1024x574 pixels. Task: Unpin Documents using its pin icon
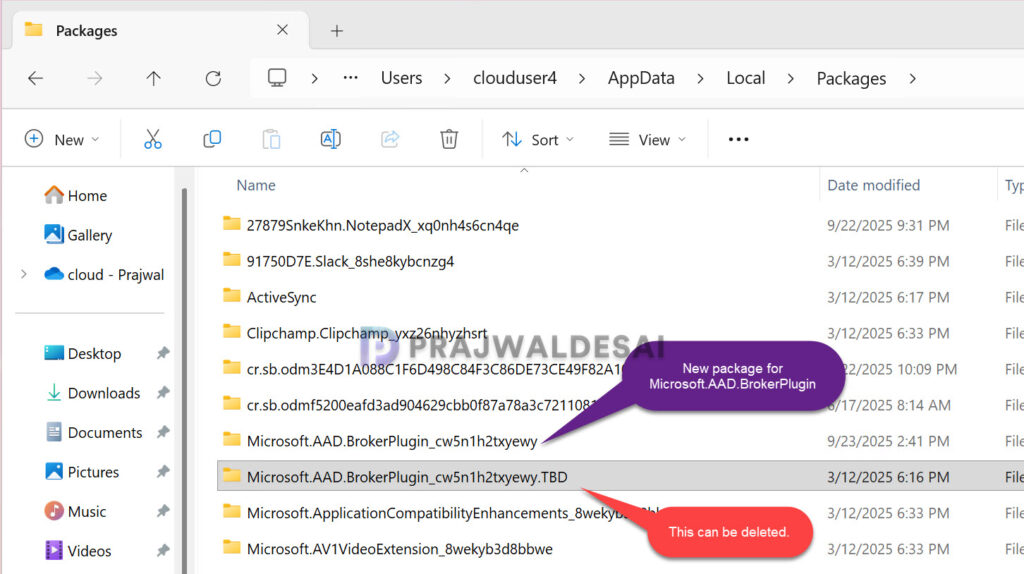click(163, 432)
